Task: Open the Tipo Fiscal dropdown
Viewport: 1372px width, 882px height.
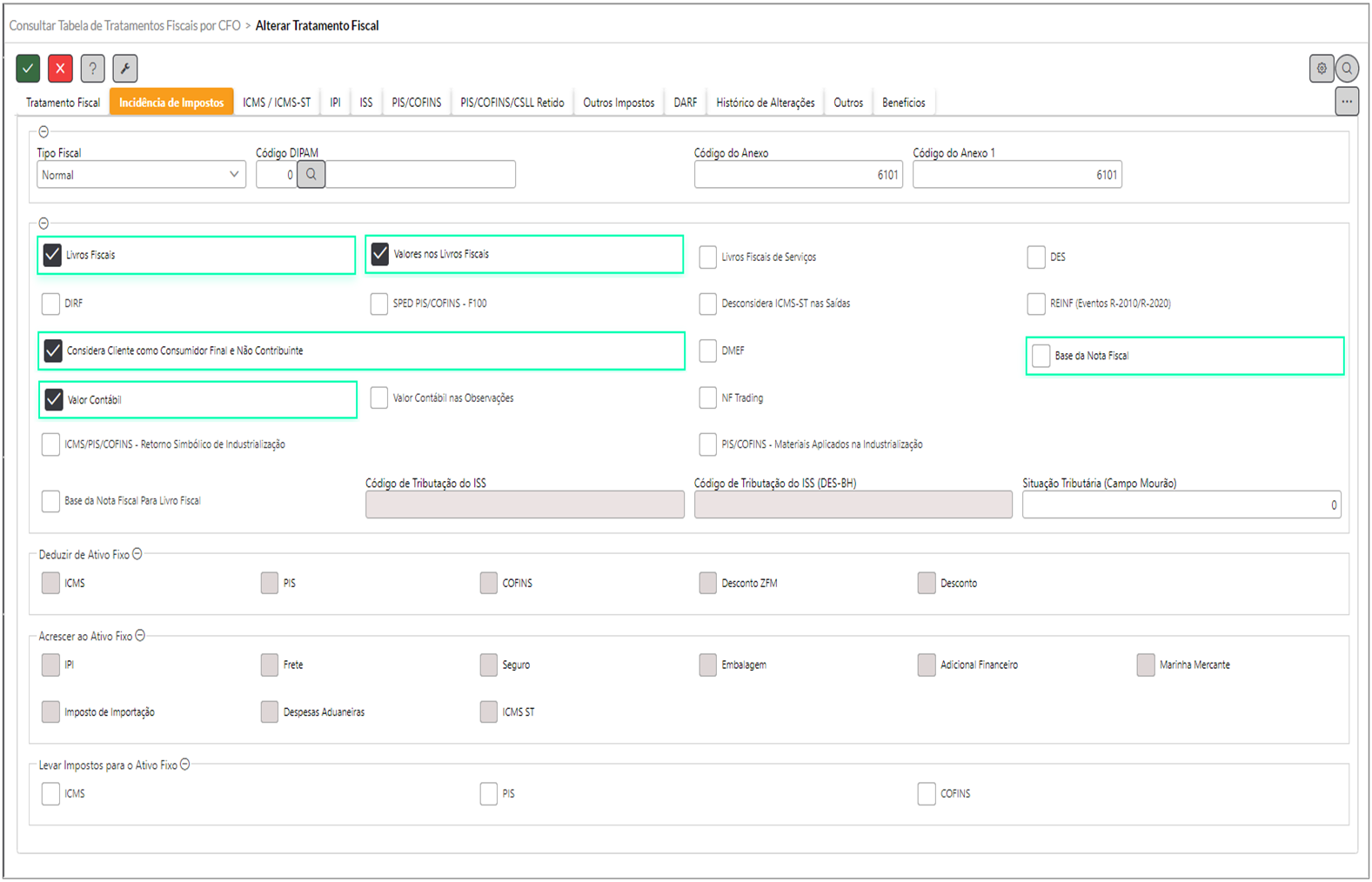Action: pos(141,175)
